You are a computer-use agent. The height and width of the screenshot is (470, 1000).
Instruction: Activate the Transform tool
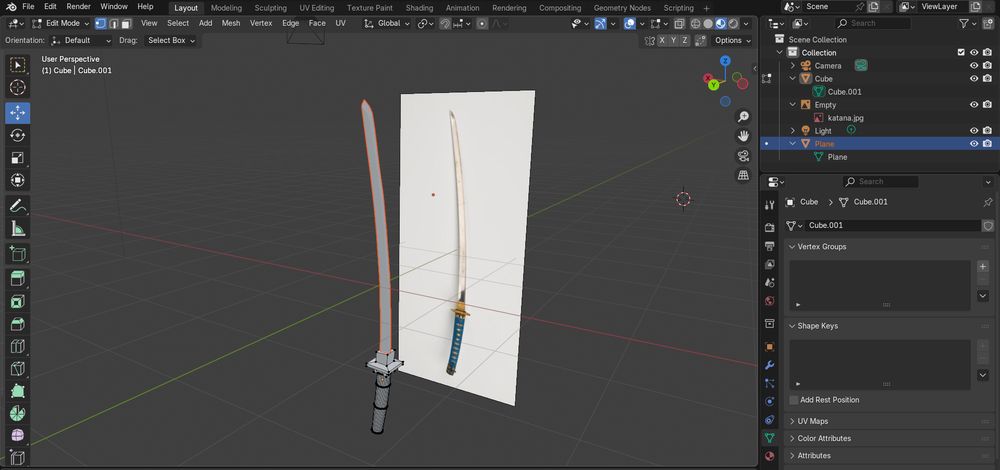tap(18, 180)
